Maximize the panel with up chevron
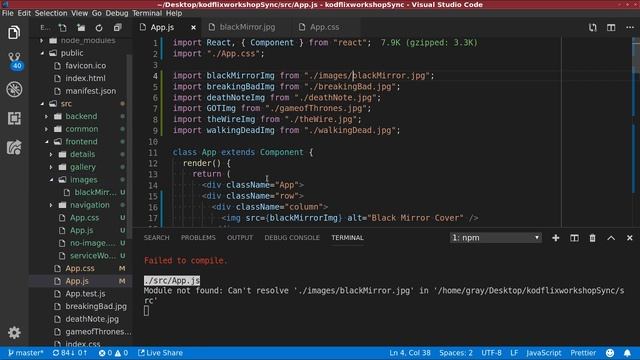 611,238
